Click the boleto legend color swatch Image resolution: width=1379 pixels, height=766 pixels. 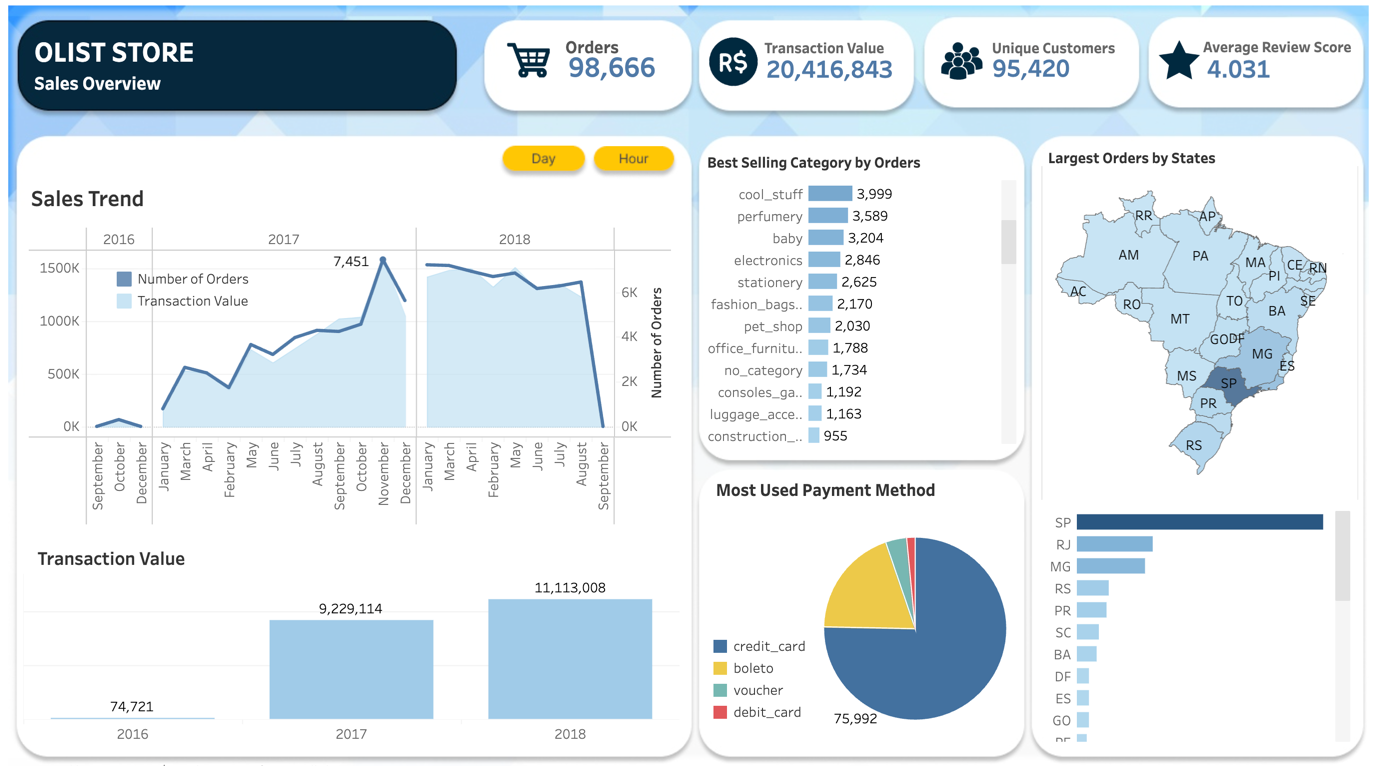[x=720, y=669]
